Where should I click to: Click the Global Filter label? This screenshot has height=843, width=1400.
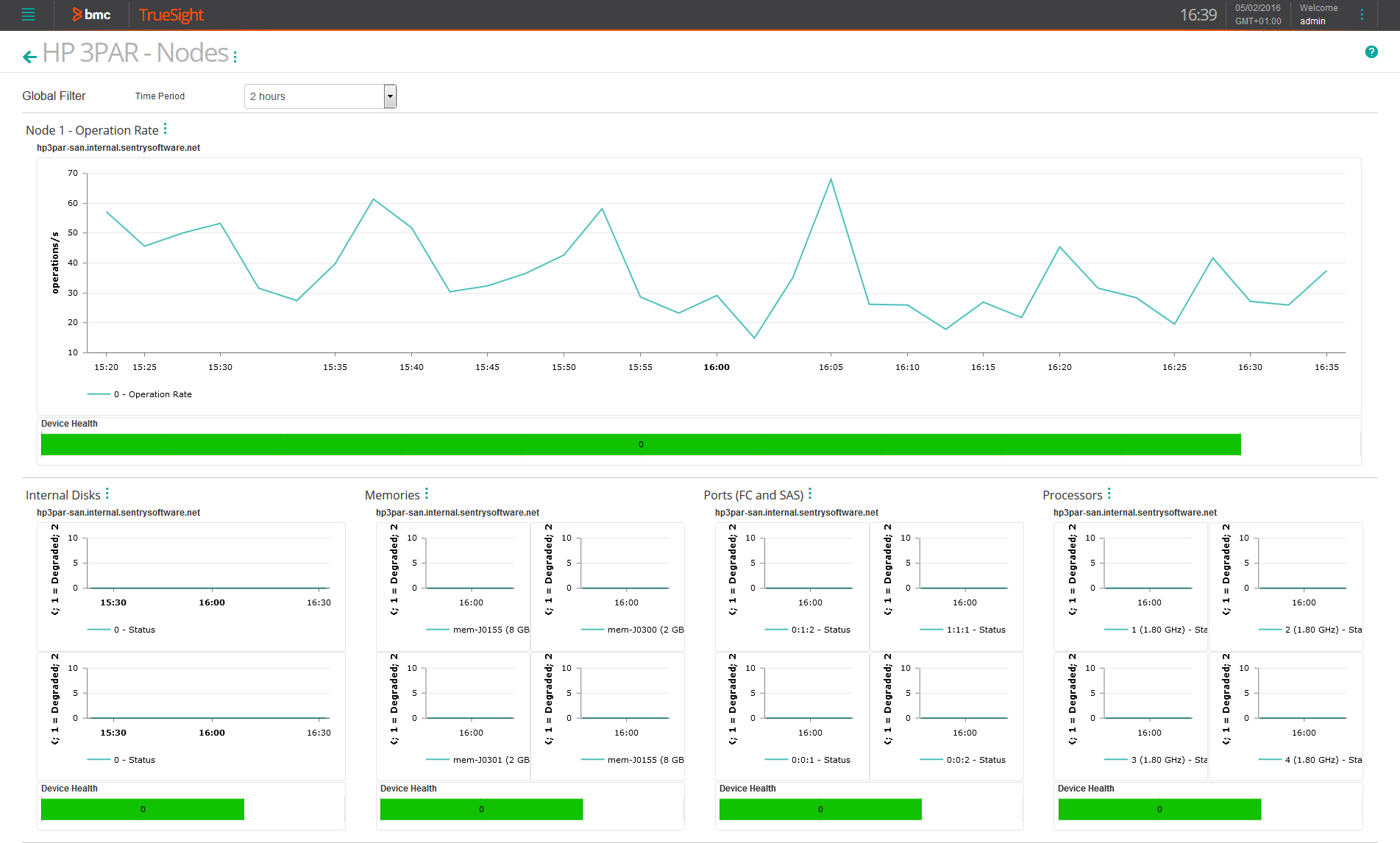pos(54,96)
